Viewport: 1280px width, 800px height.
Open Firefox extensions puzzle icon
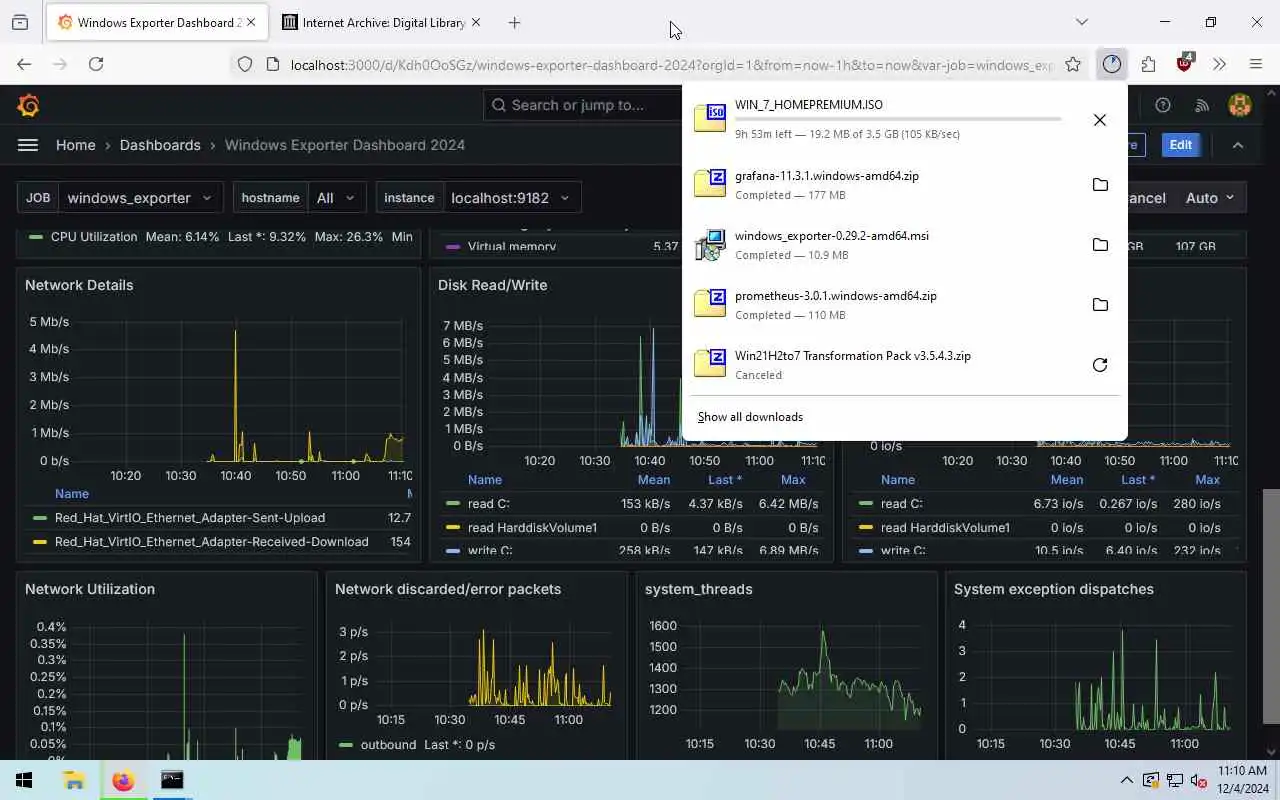pos(1148,64)
